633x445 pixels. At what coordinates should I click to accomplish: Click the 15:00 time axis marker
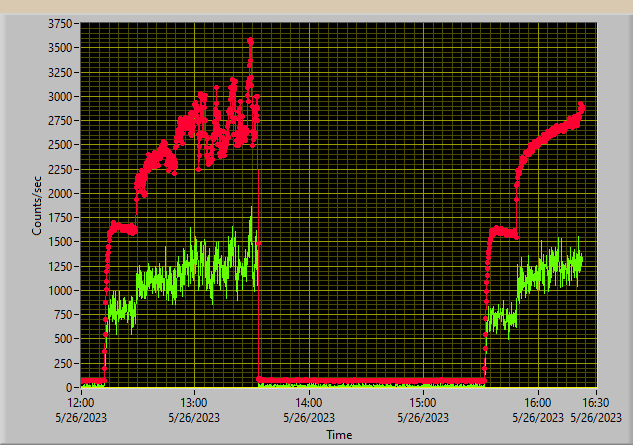[423, 403]
